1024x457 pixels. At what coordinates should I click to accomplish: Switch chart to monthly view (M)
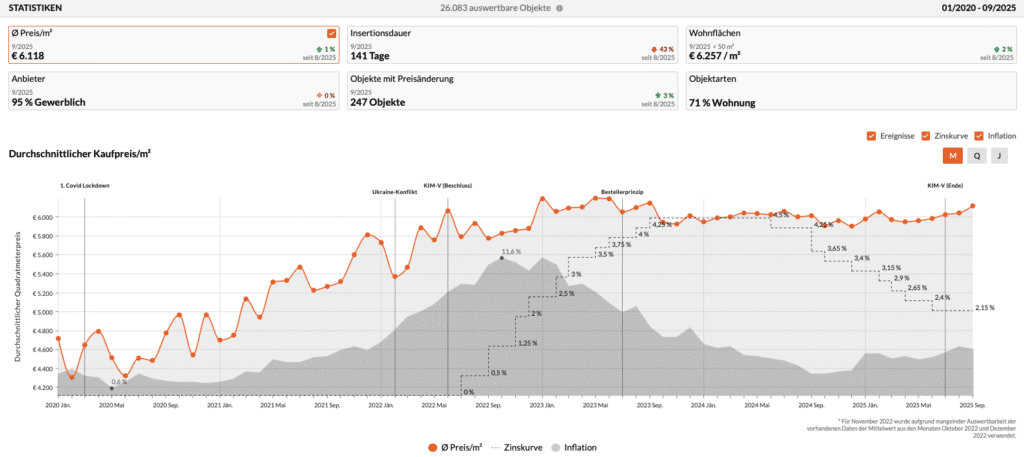point(952,156)
